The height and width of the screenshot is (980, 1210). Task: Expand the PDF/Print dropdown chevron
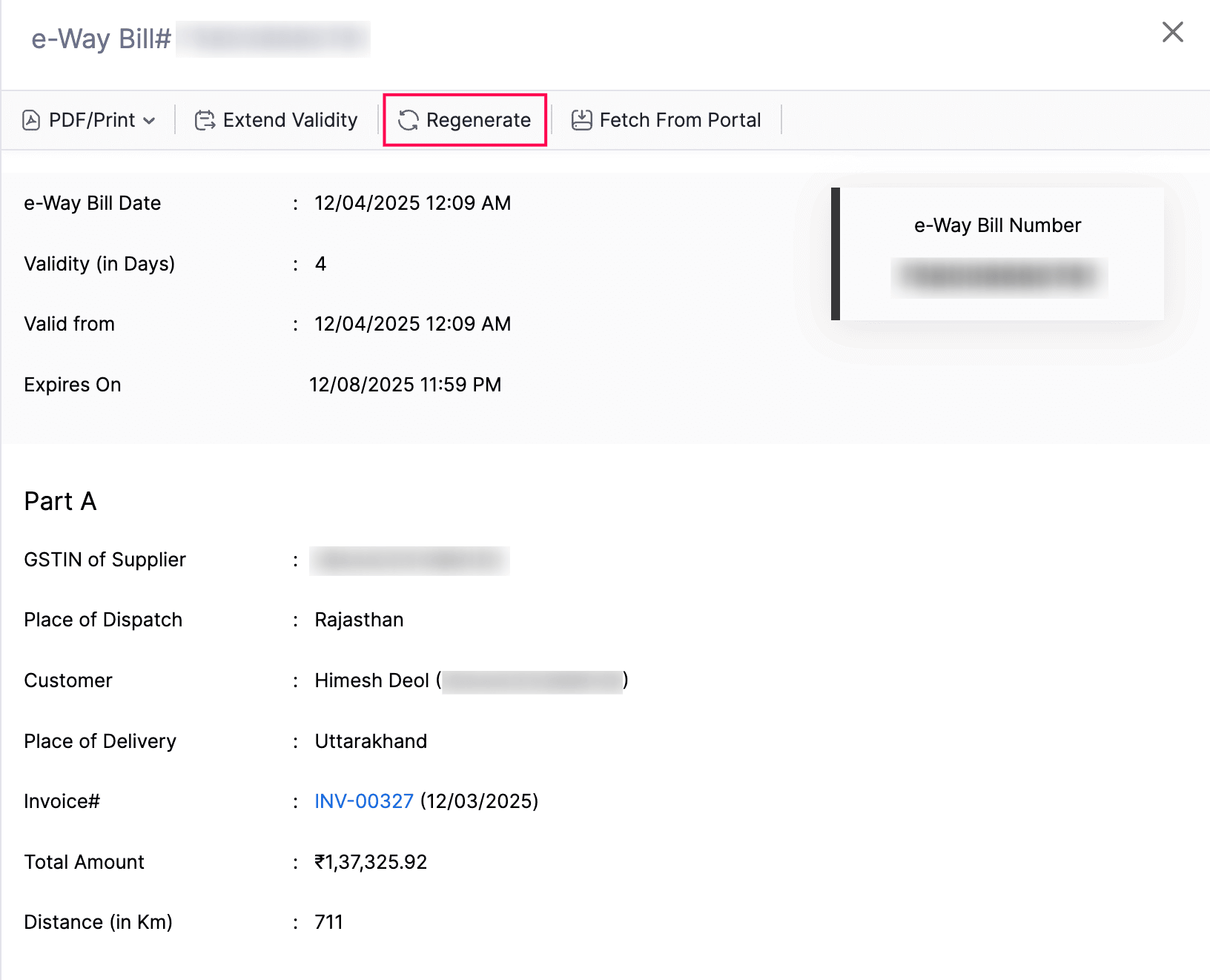[x=149, y=121]
